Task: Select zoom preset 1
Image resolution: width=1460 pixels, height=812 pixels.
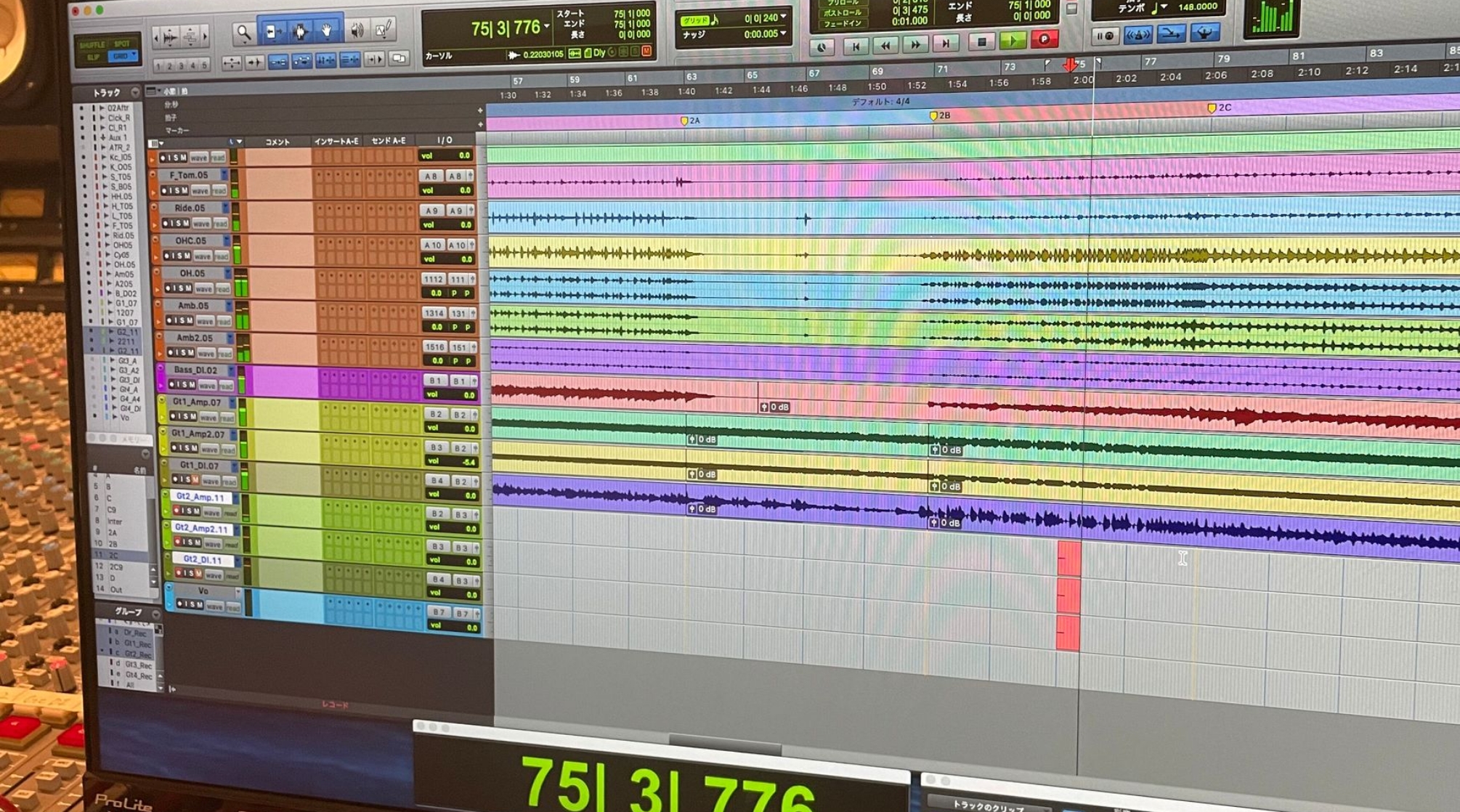Action: (x=158, y=66)
